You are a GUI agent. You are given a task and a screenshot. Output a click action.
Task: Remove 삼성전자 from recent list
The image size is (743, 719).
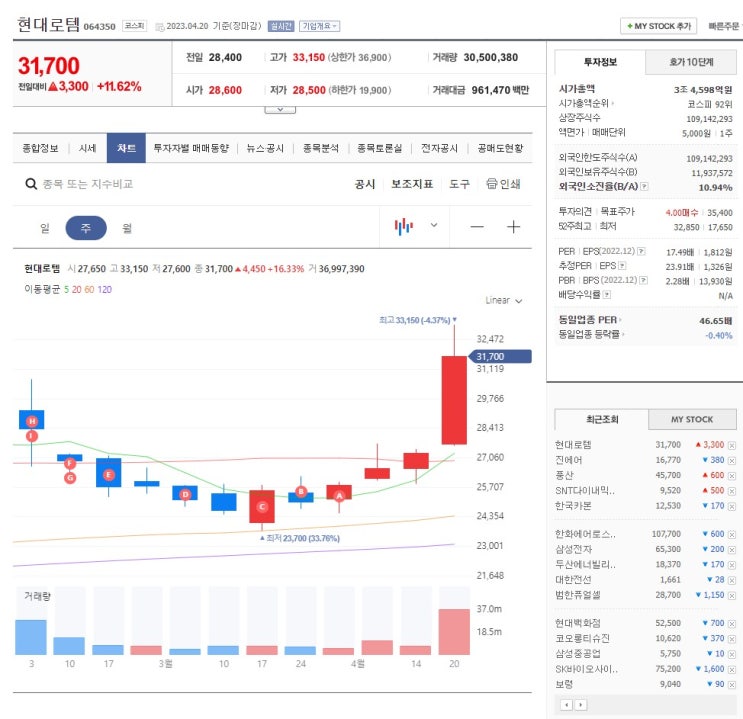point(732,550)
